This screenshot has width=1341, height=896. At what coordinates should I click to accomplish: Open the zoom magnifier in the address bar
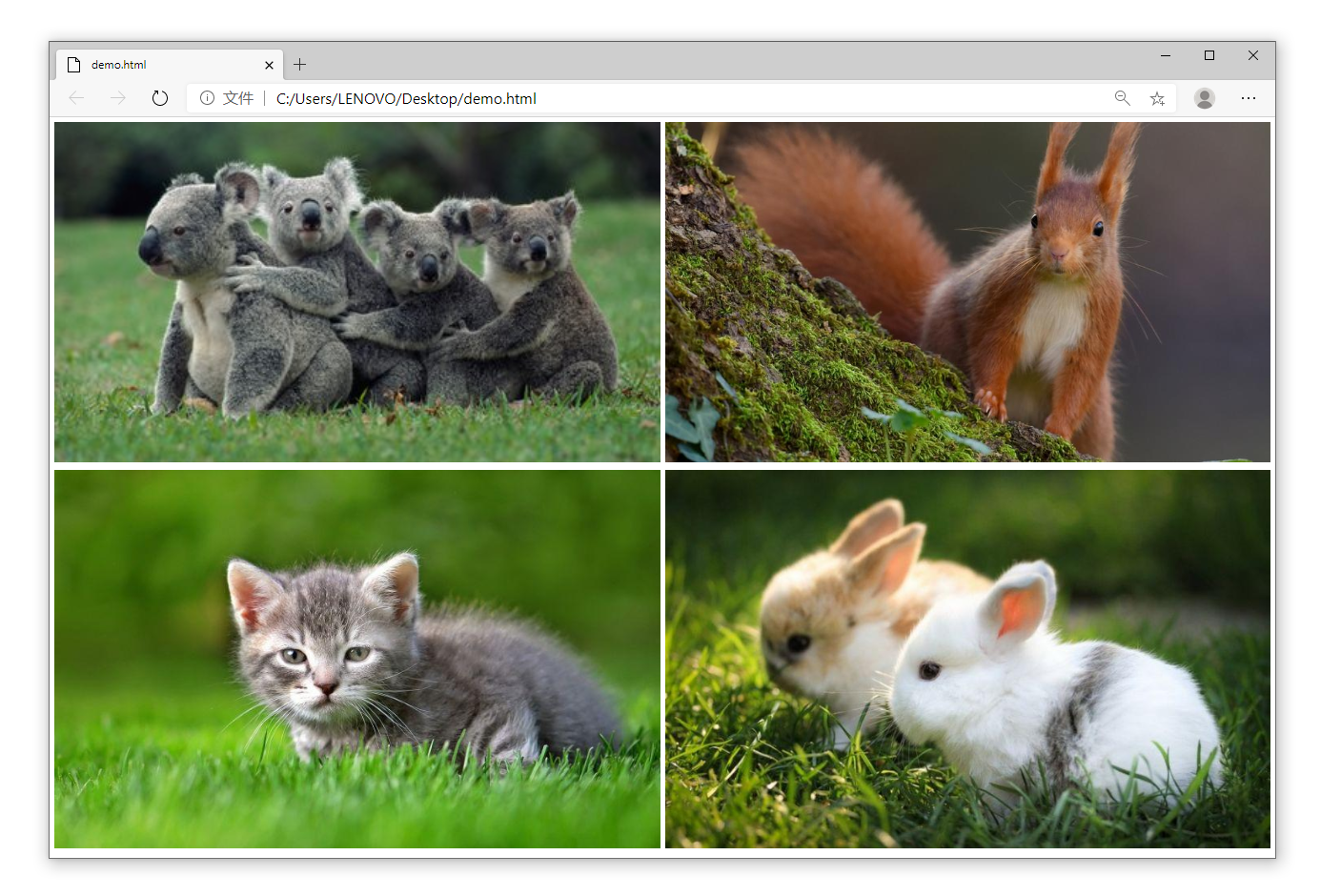coord(1123,98)
